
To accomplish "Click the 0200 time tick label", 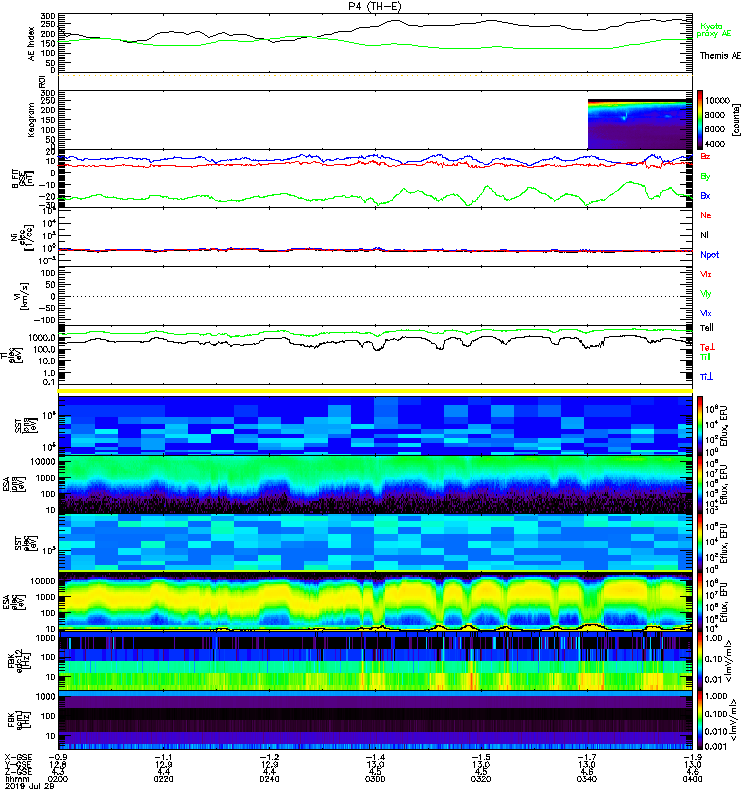I will pos(58,779).
